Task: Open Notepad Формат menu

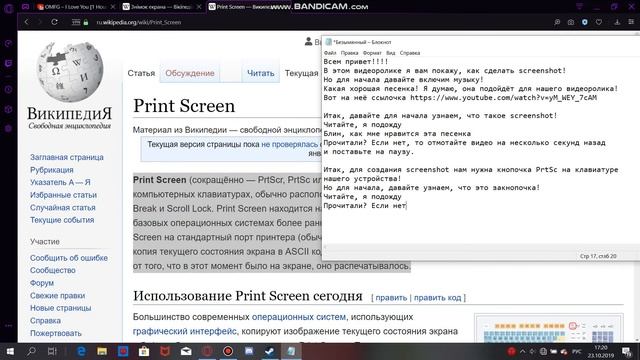Action: point(372,53)
